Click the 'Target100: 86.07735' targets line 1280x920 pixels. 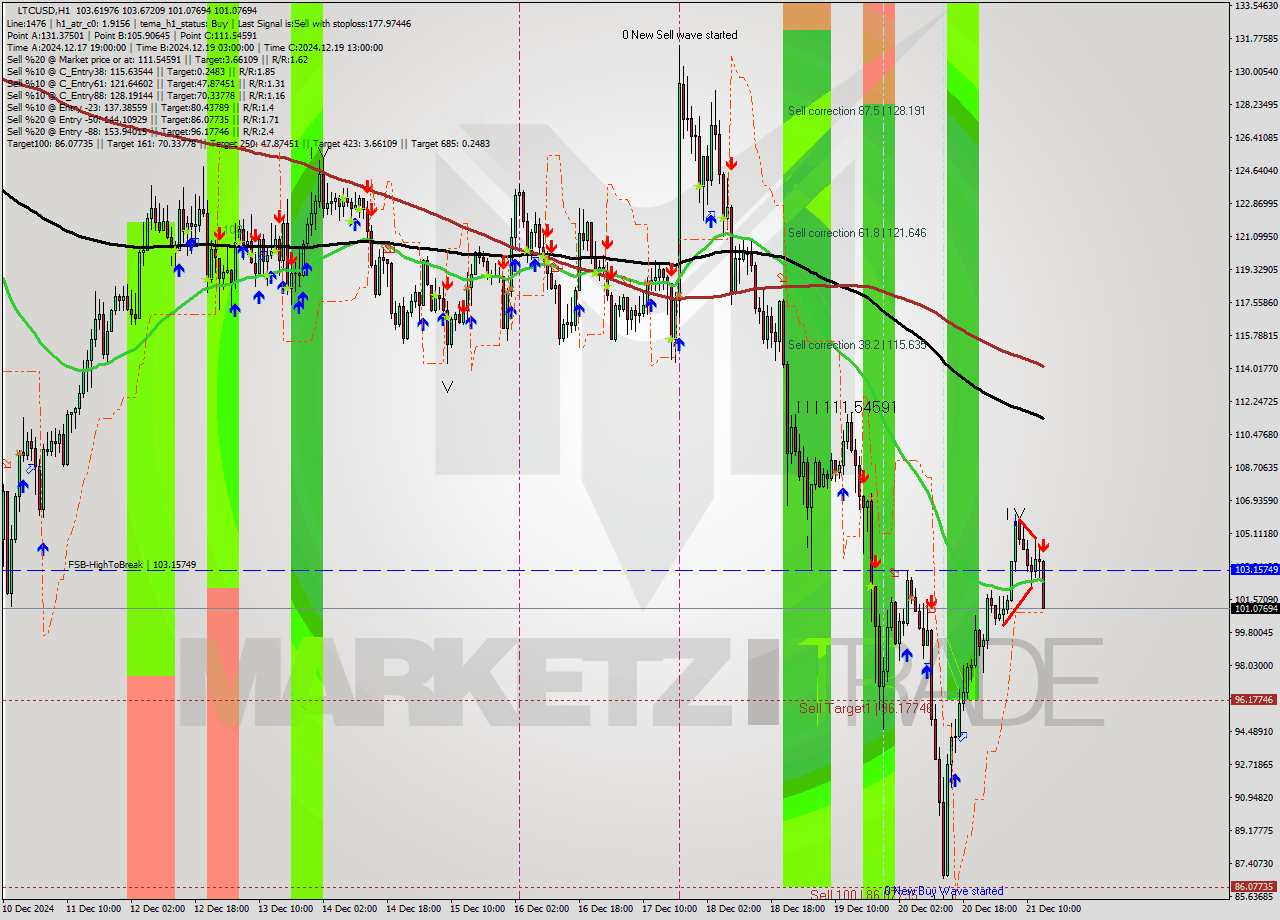[248, 143]
